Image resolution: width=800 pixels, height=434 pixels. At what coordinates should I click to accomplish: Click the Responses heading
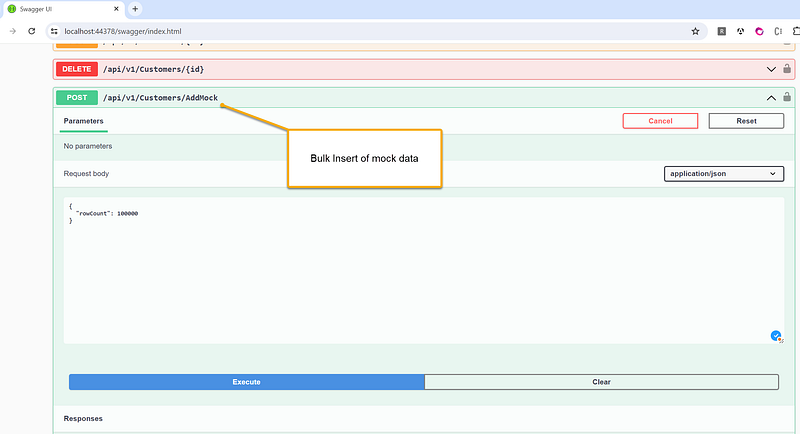click(x=83, y=418)
